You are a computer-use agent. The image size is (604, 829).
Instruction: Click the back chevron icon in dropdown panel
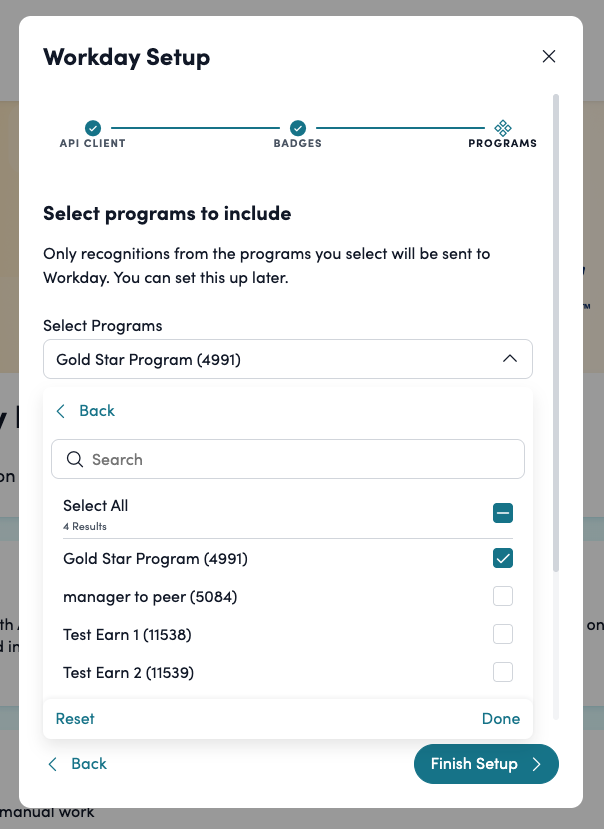(x=60, y=411)
